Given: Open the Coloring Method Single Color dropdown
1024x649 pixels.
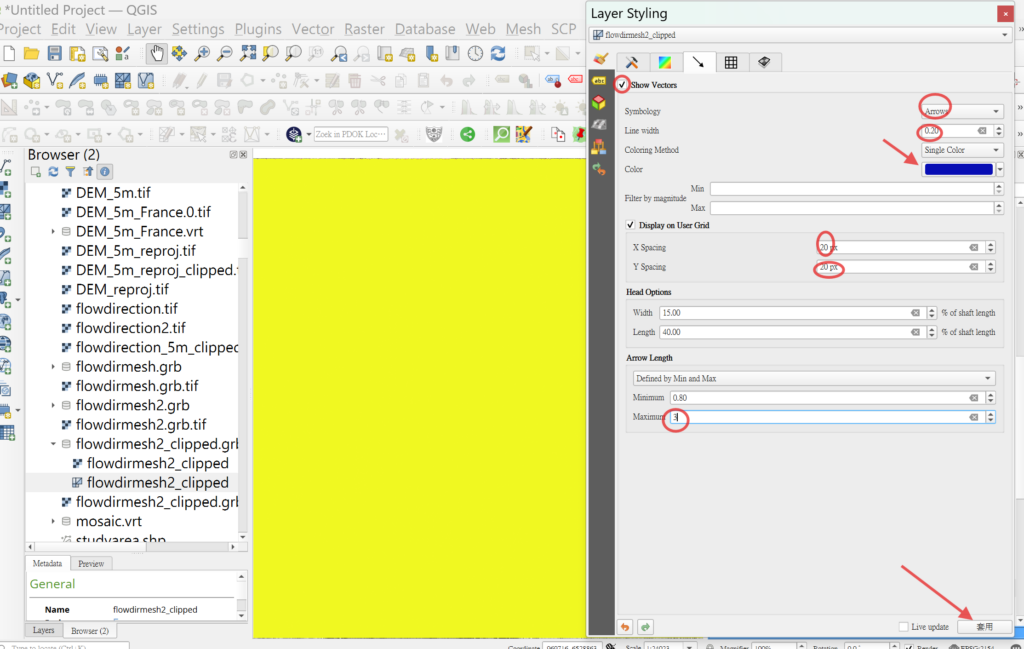Looking at the screenshot, I should pos(961,150).
